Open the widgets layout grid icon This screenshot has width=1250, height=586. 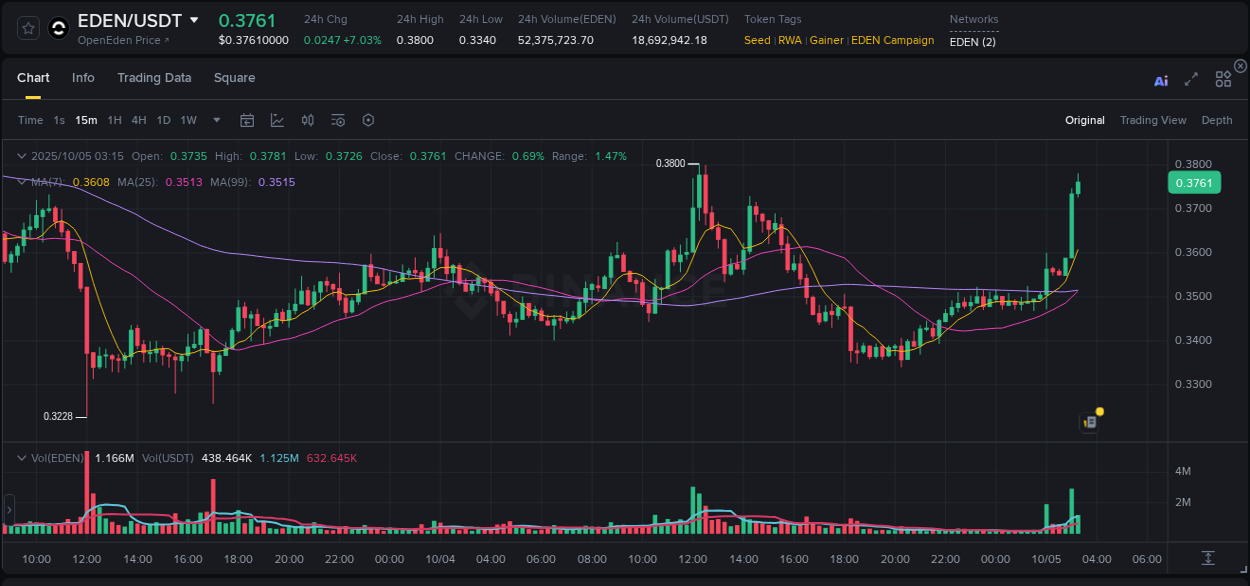(x=1222, y=79)
